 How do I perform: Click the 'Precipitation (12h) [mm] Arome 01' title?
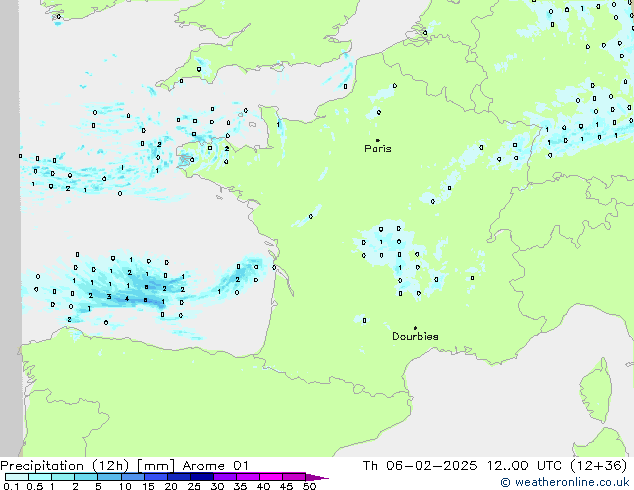pos(124,466)
